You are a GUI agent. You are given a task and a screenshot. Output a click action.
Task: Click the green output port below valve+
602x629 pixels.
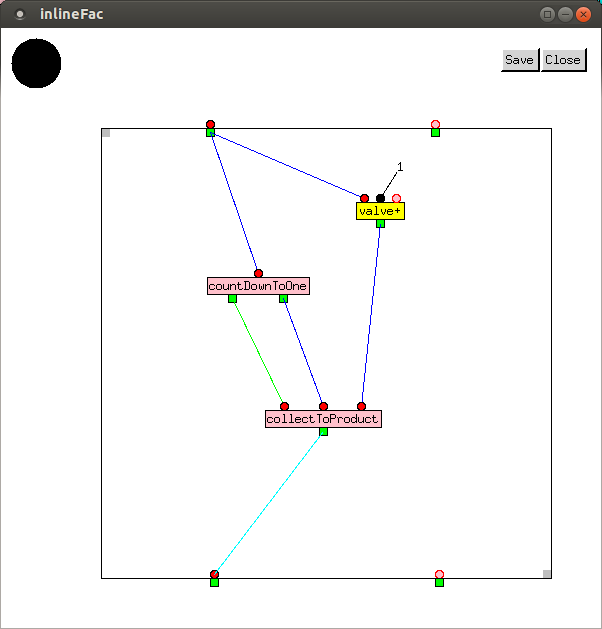(x=380, y=223)
